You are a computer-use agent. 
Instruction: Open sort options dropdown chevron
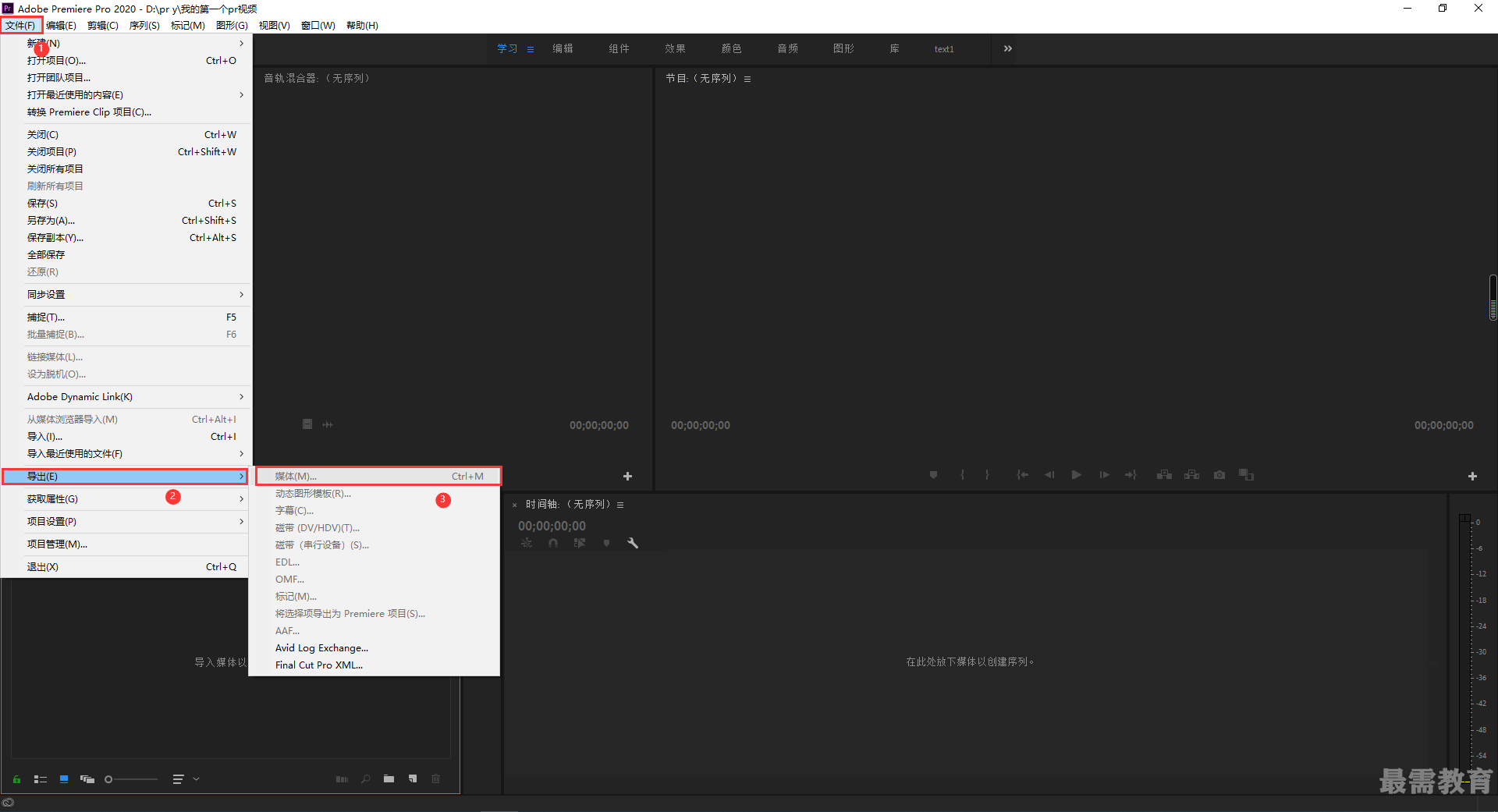pos(196,779)
